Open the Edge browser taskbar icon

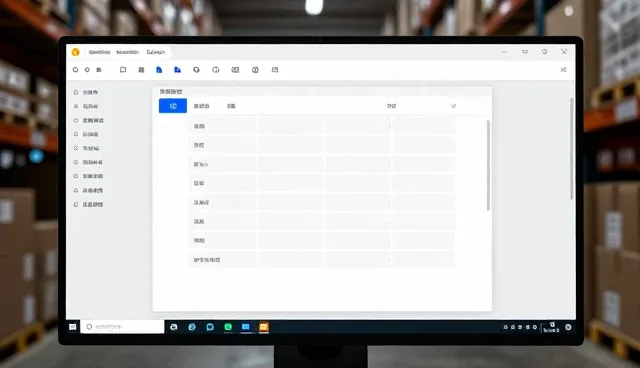(192, 327)
